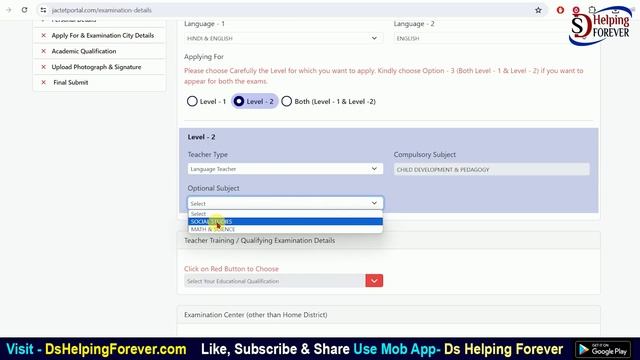Image resolution: width=640 pixels, height=360 pixels.
Task: Click the red chevron button for qualification
Action: (x=374, y=281)
